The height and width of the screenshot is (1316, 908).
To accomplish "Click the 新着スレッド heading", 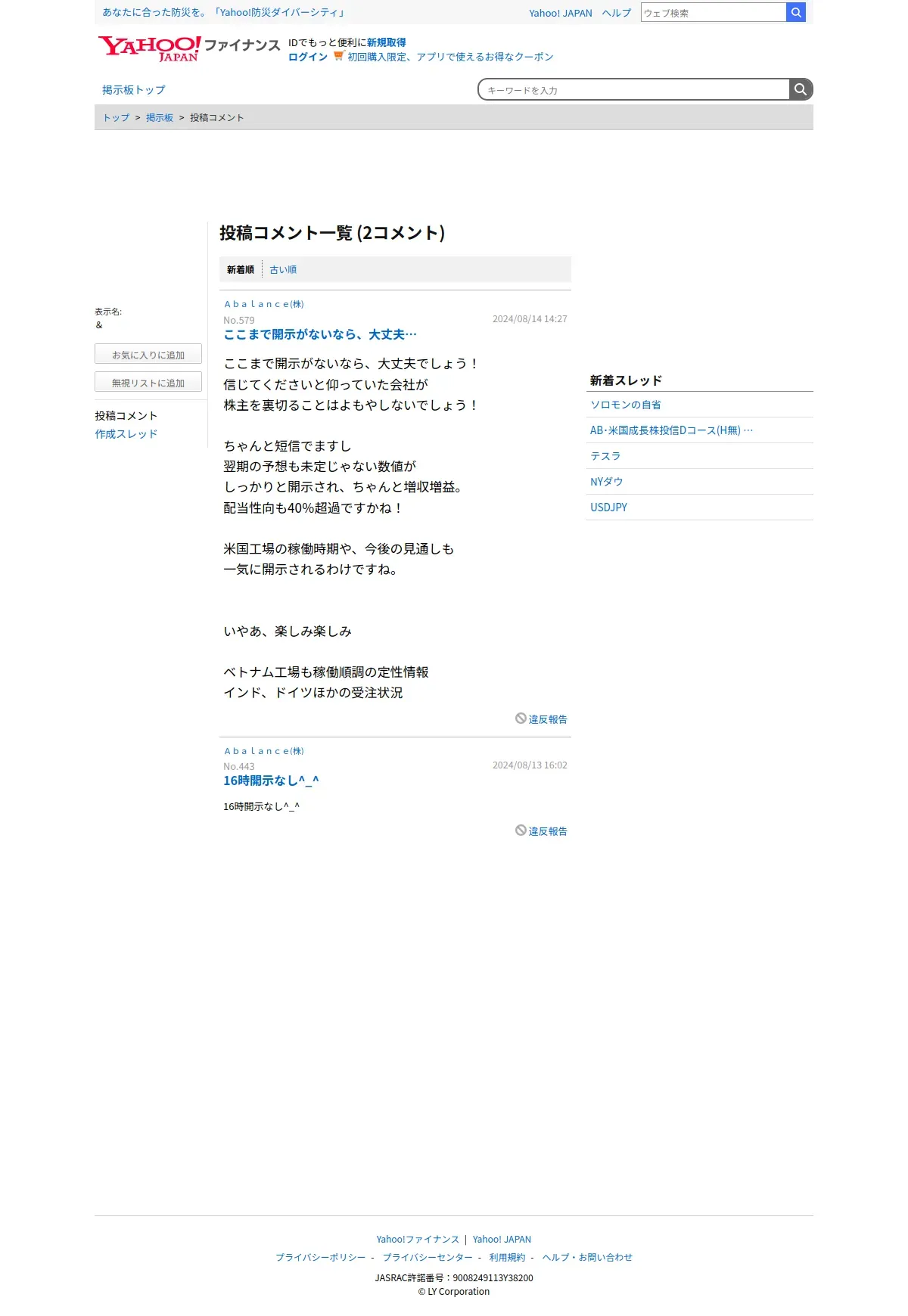I will [627, 380].
